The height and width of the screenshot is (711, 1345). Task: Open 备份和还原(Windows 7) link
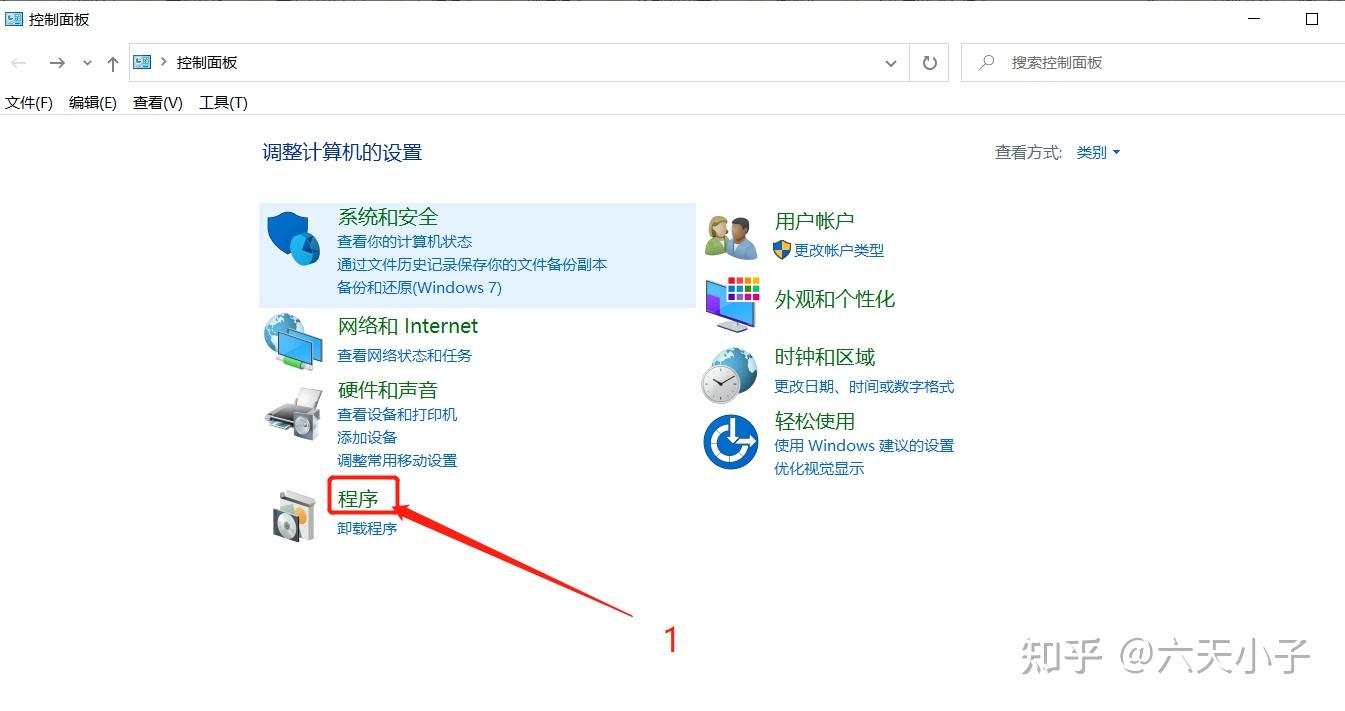tap(419, 288)
